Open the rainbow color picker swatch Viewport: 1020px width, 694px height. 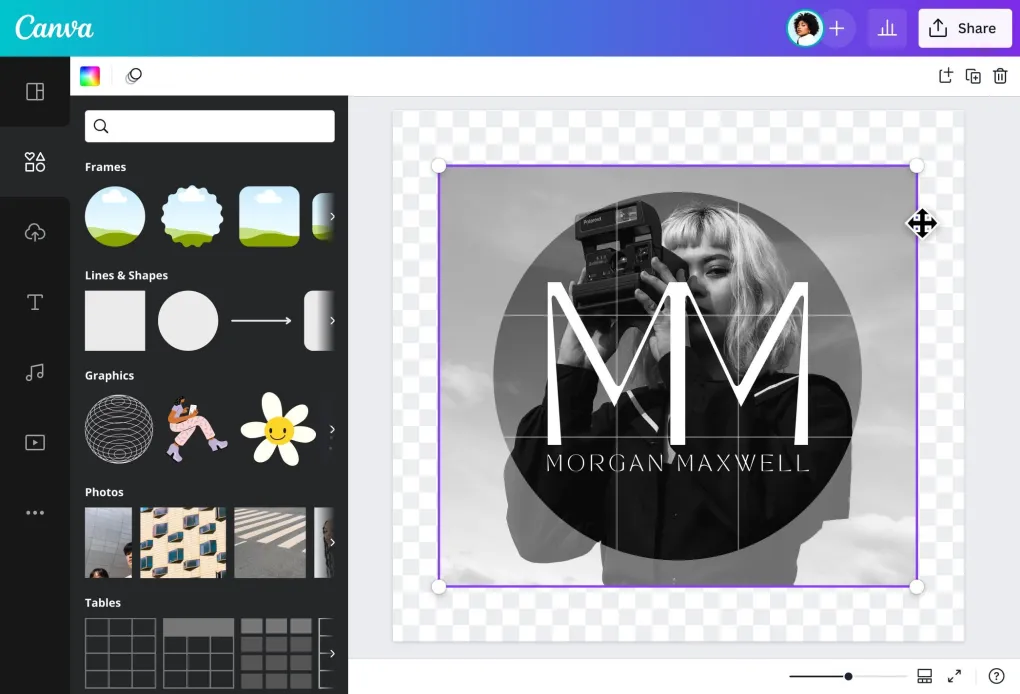[90, 76]
